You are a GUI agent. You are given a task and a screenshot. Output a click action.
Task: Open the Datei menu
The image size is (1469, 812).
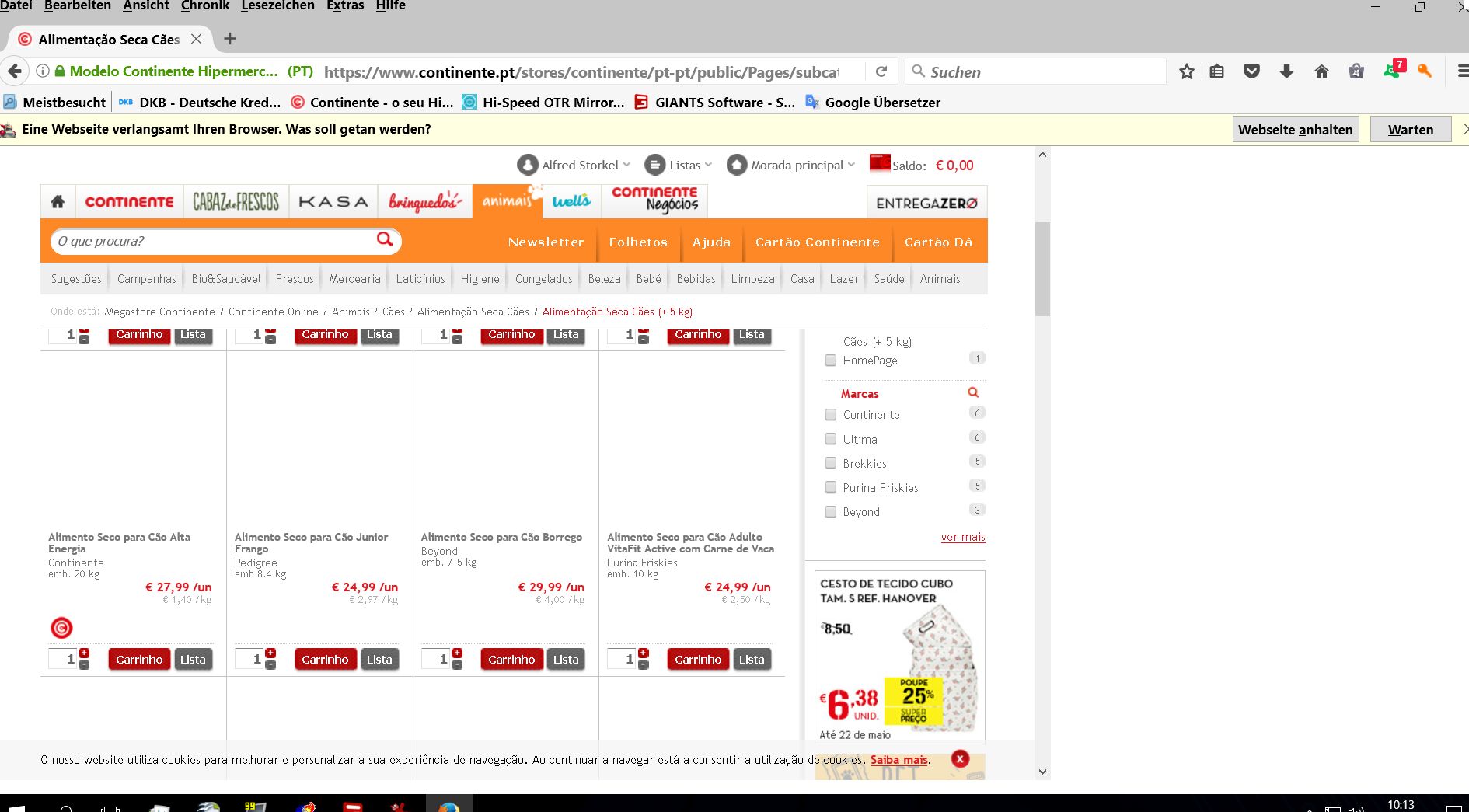(16, 5)
